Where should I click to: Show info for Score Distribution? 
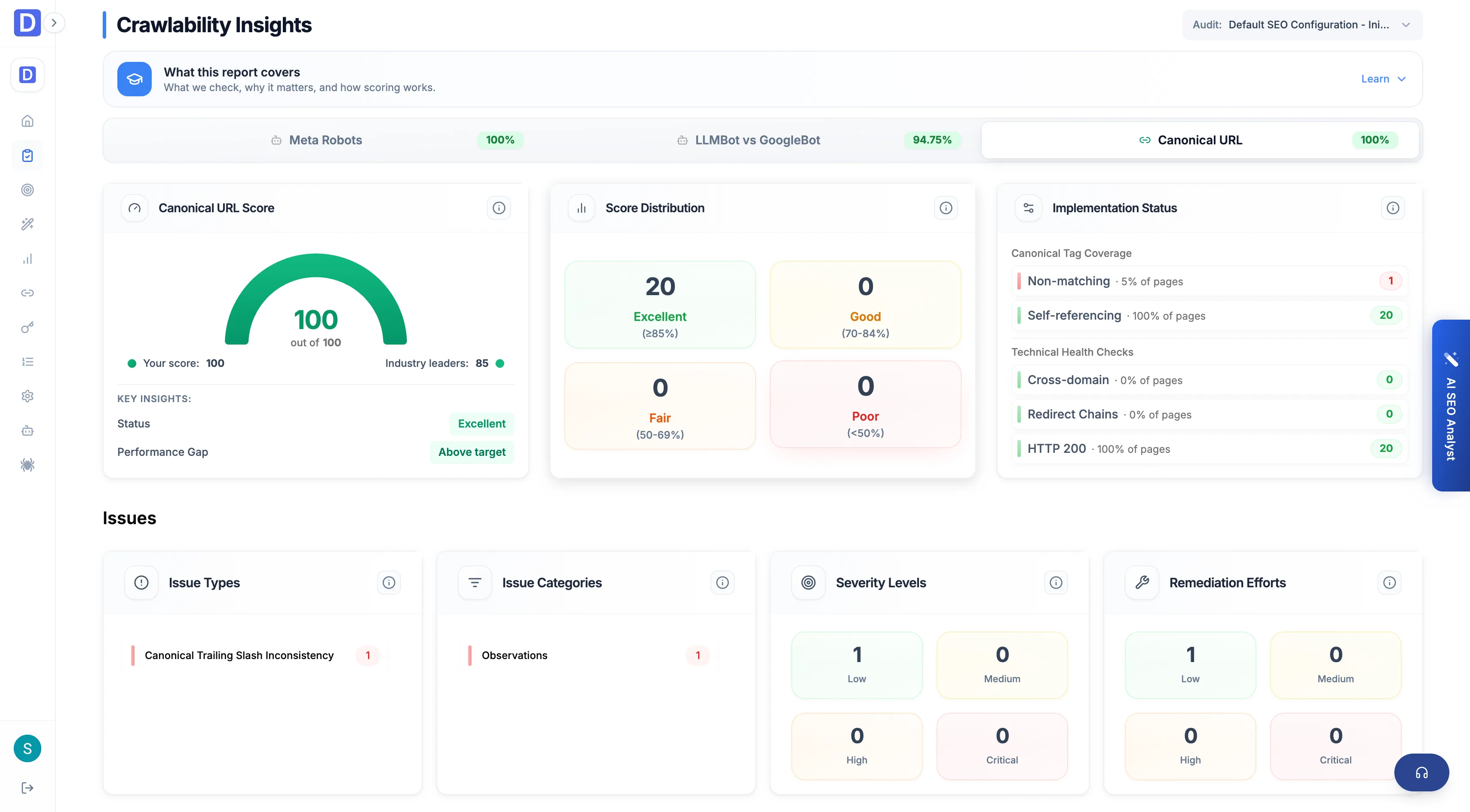point(946,208)
